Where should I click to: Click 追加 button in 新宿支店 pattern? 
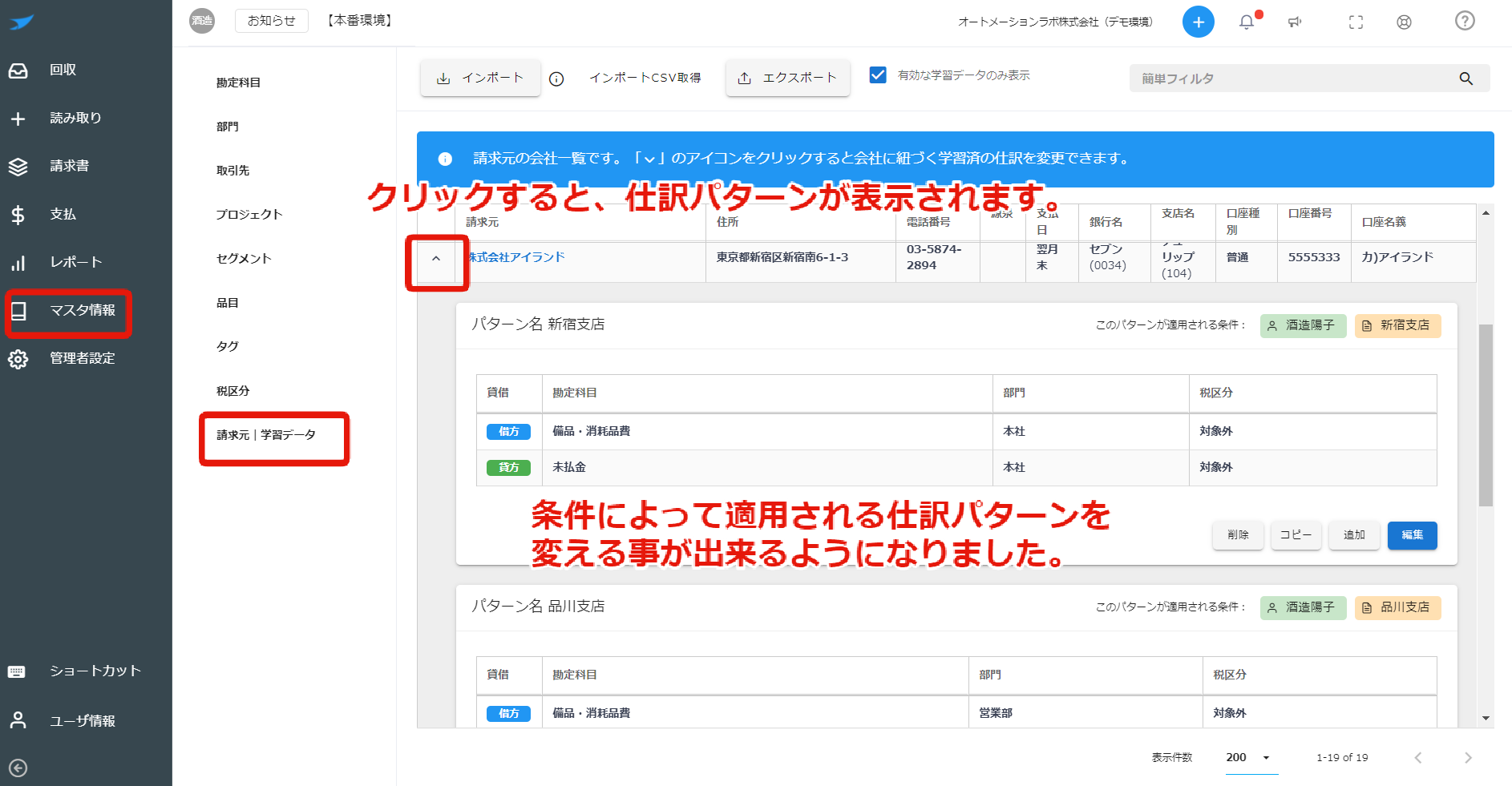[x=1354, y=535]
